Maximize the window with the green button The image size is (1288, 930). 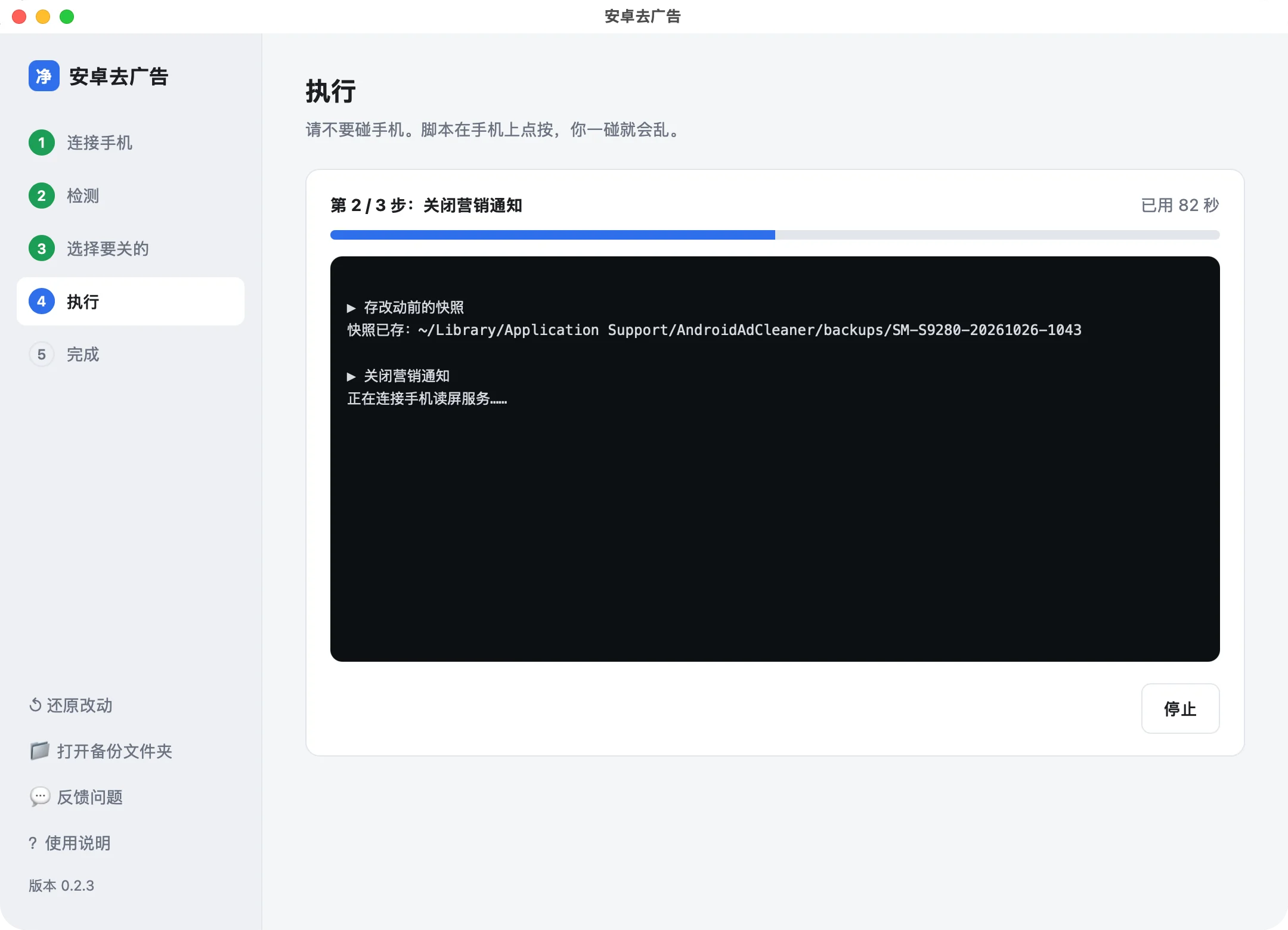coord(67,17)
